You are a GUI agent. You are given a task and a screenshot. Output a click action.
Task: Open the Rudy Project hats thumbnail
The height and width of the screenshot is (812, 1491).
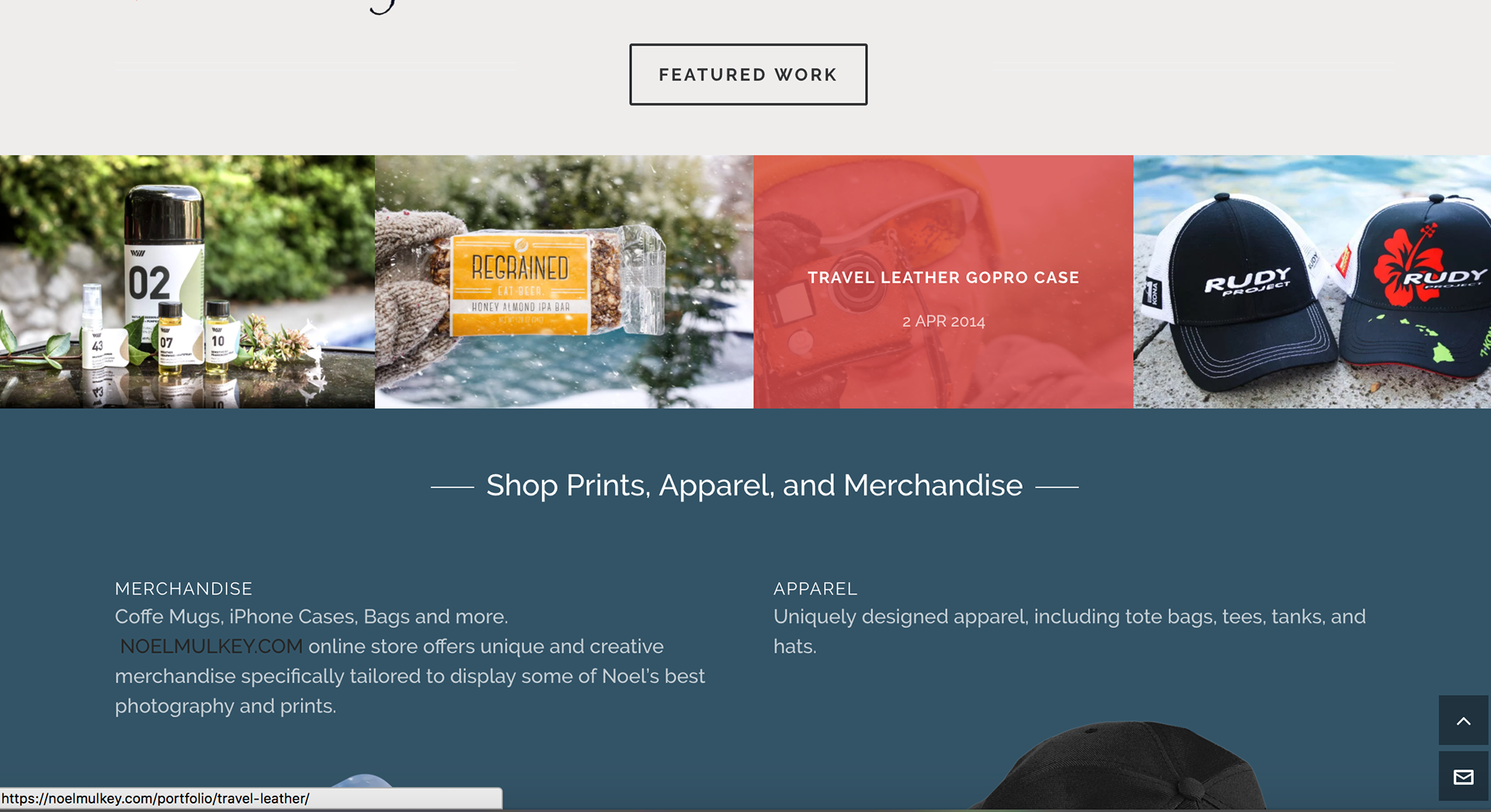point(1312,282)
